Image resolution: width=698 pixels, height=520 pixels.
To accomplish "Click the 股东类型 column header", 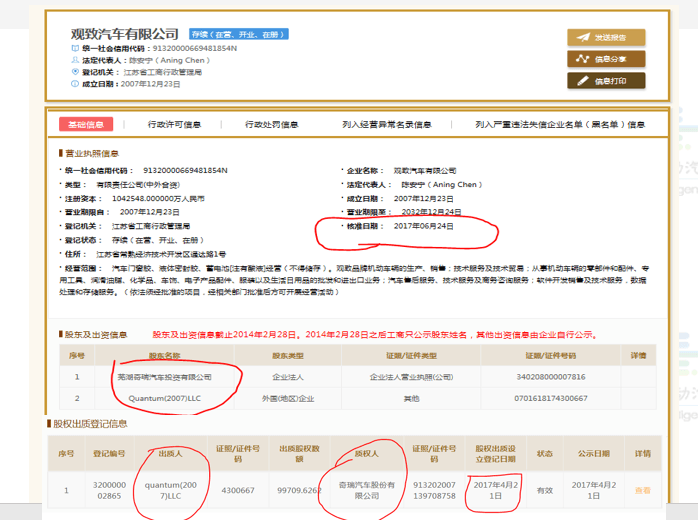I will point(288,356).
